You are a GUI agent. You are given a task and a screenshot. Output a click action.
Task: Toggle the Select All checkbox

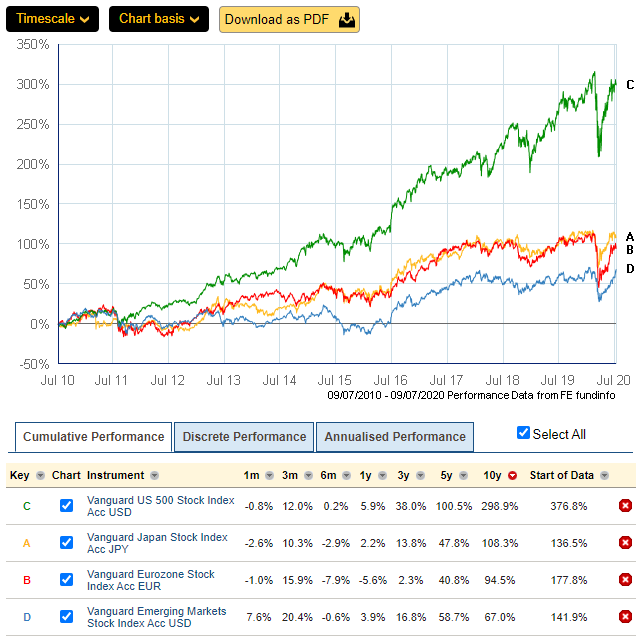(x=523, y=433)
